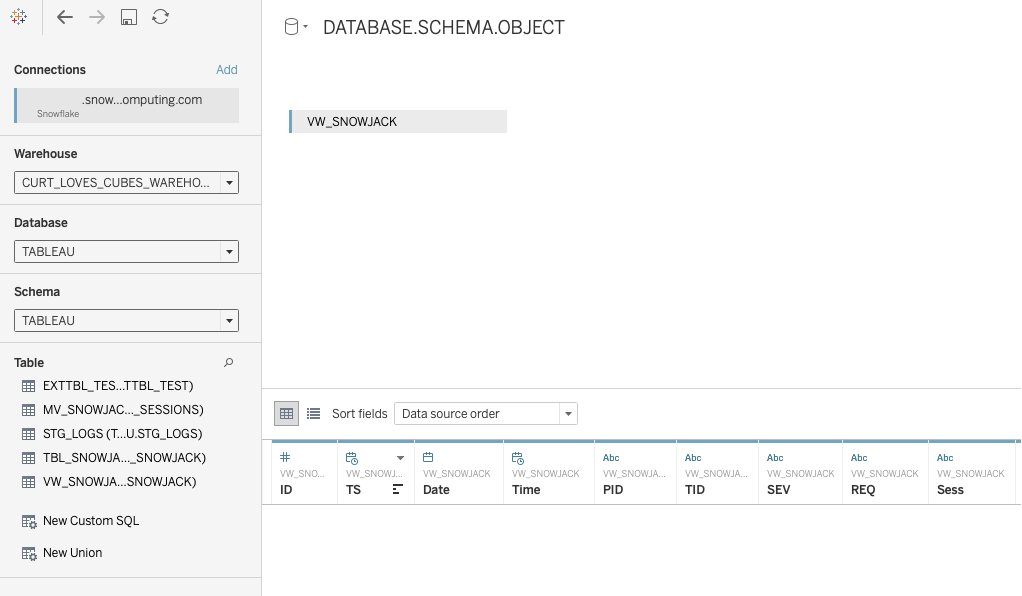Select the Snowflake connection entry
Viewport: 1022px width, 596px height.
(x=126, y=105)
